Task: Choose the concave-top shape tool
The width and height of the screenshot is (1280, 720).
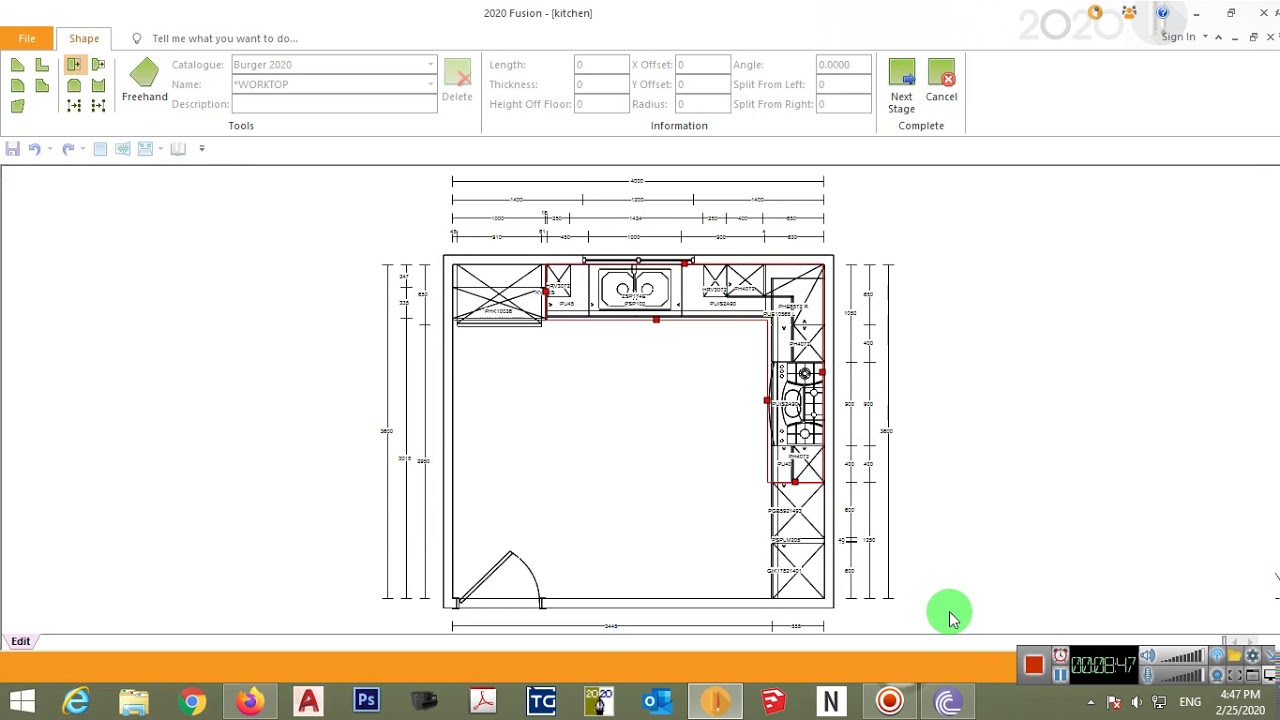Action: coord(98,85)
